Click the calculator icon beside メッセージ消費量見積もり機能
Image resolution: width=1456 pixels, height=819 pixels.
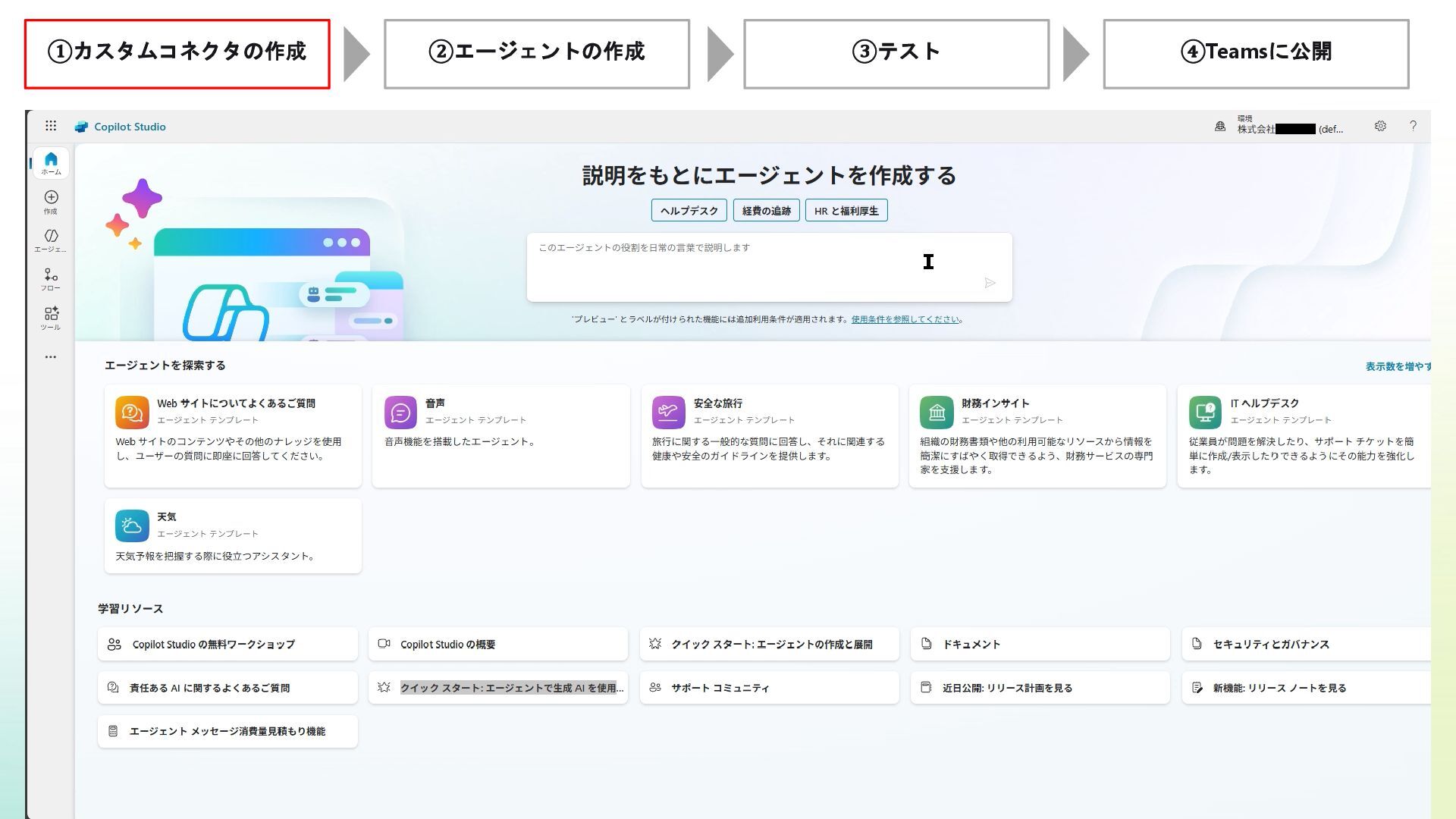pos(113,731)
